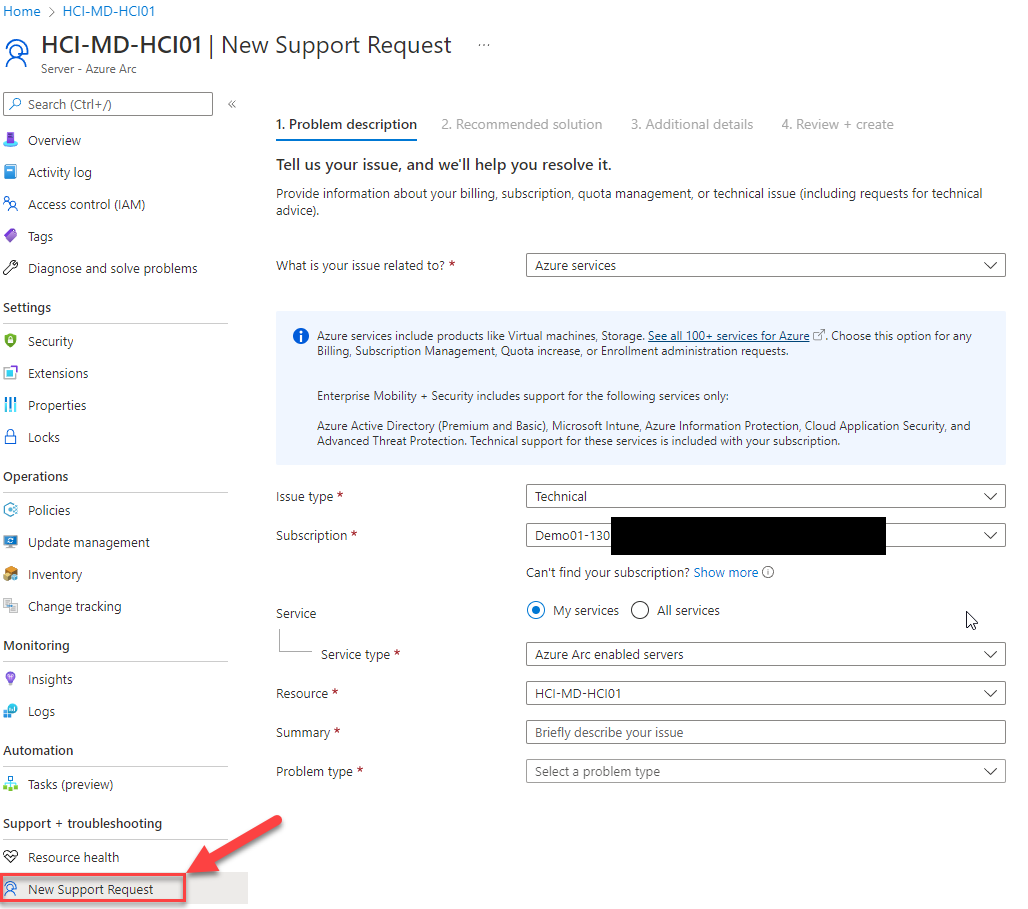The width and height of the screenshot is (1028, 909).
Task: Open 'See all 100+ services for Azure' link
Action: 728,336
